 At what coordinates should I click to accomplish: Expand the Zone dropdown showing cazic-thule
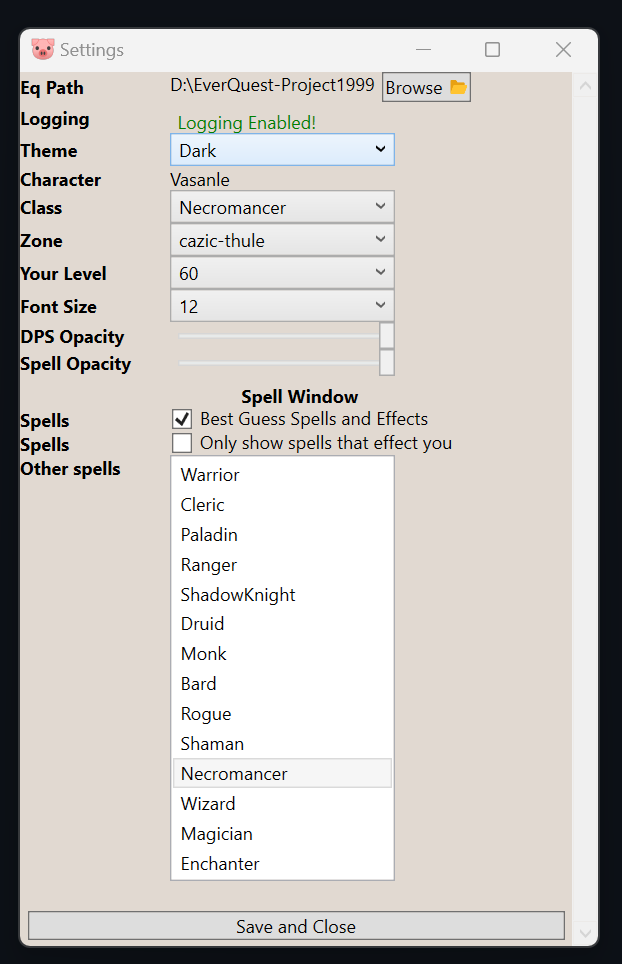pos(282,240)
